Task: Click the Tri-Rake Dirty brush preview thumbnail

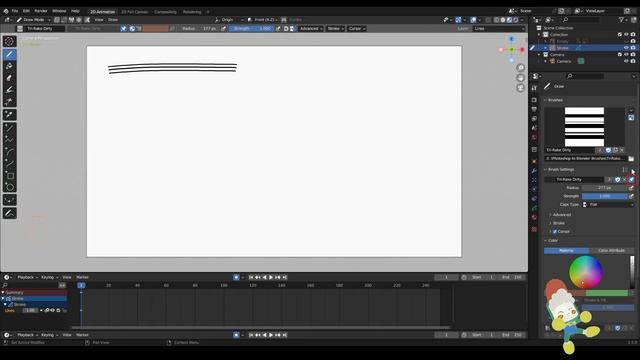Action: [584, 127]
